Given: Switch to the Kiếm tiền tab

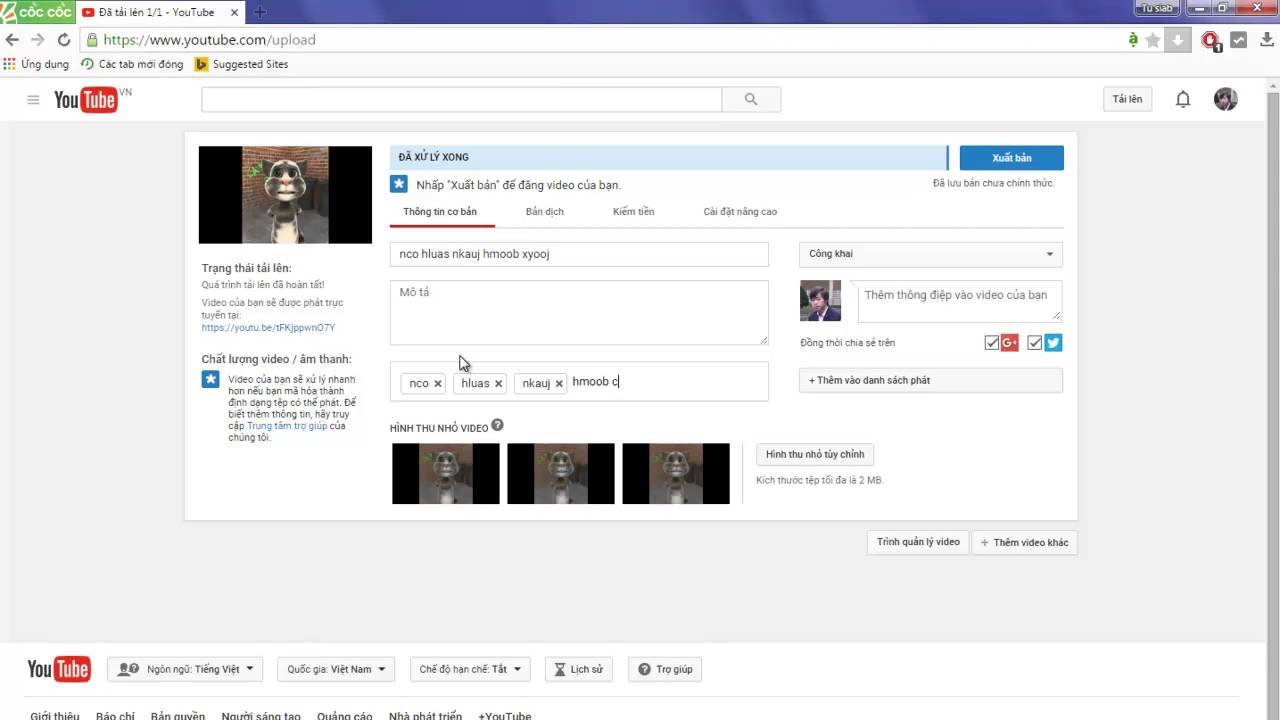Looking at the screenshot, I should (x=633, y=212).
